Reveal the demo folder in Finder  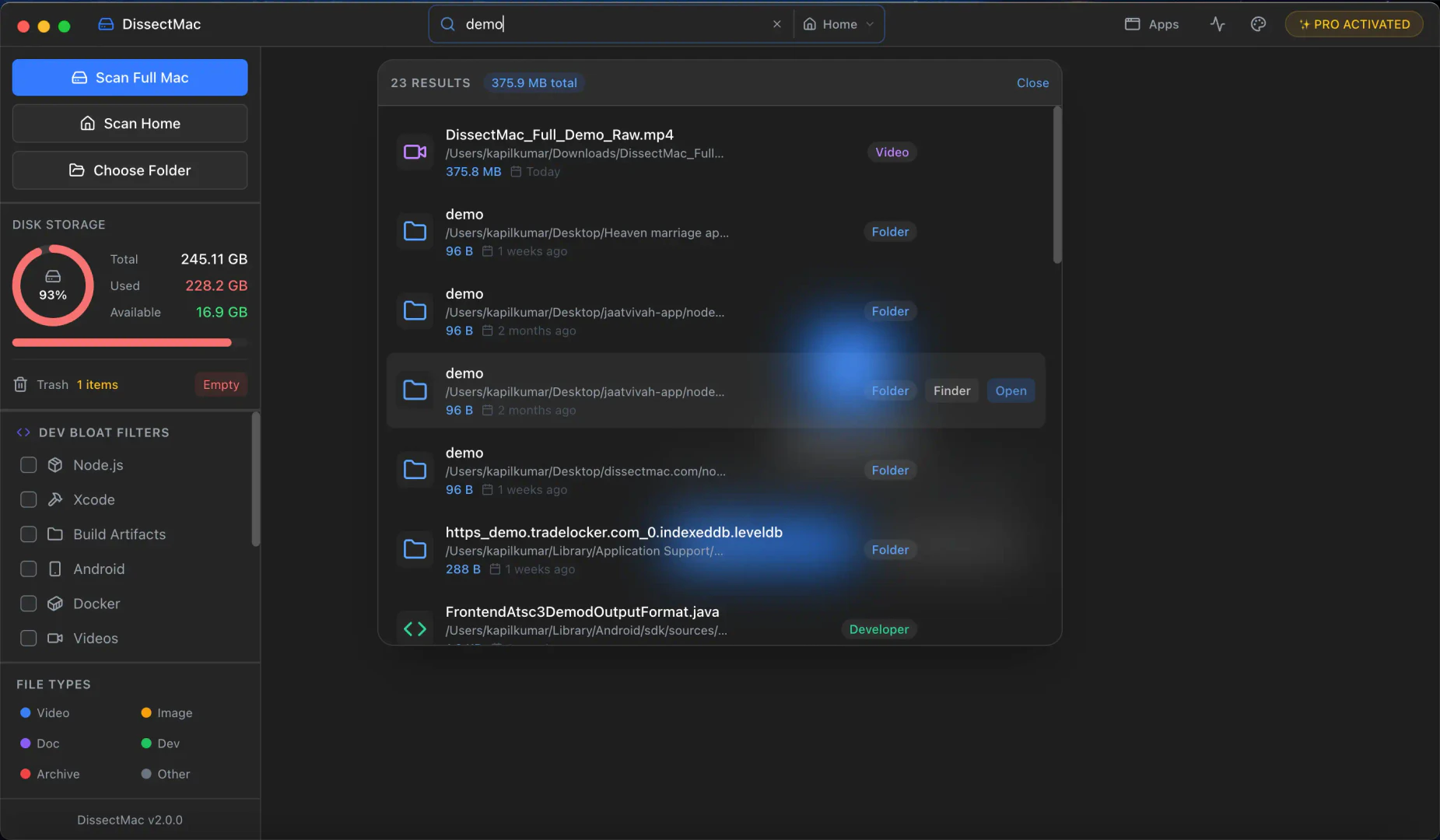pyautogui.click(x=951, y=390)
